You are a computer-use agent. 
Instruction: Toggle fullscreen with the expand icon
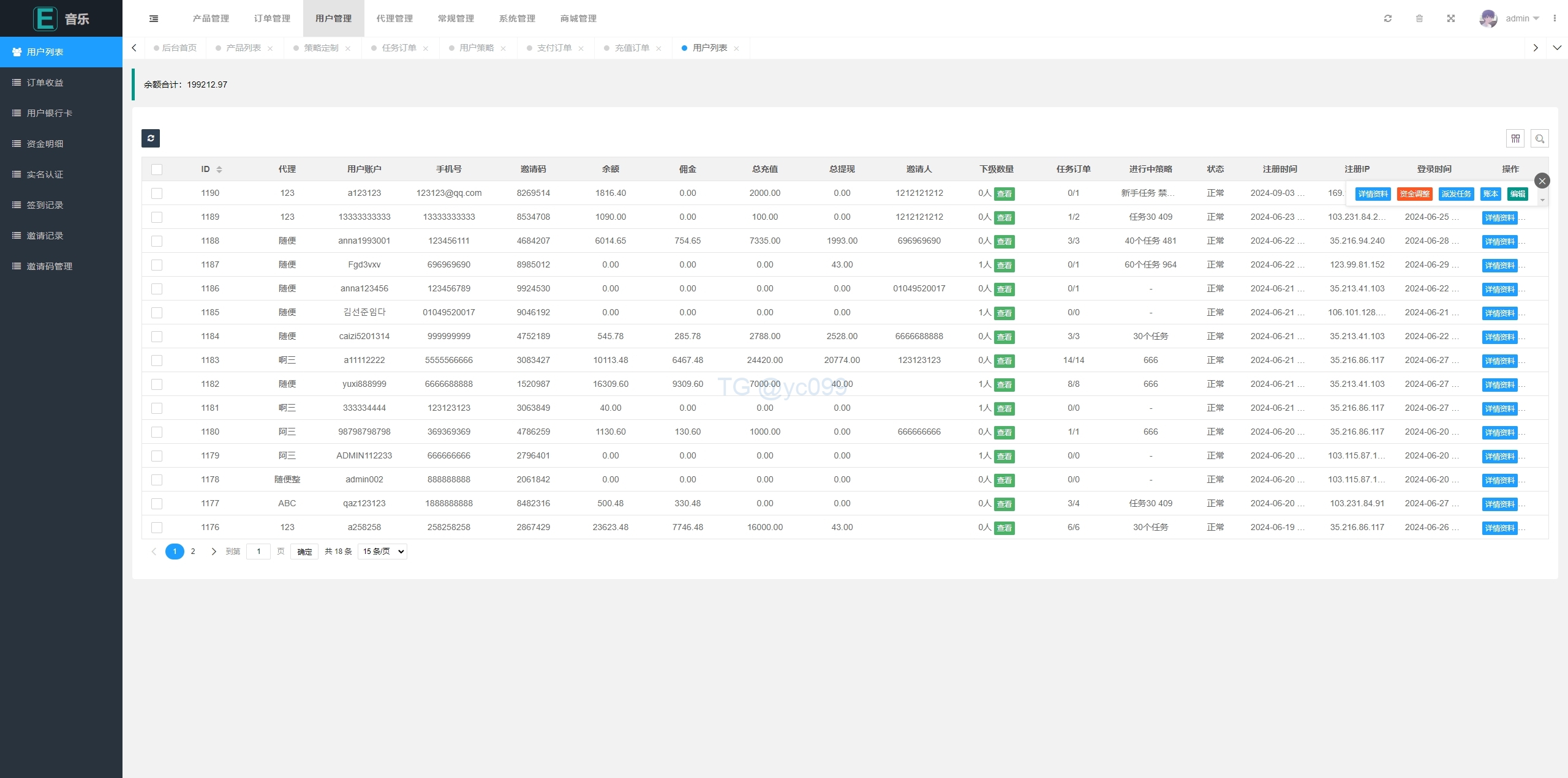(x=1451, y=18)
